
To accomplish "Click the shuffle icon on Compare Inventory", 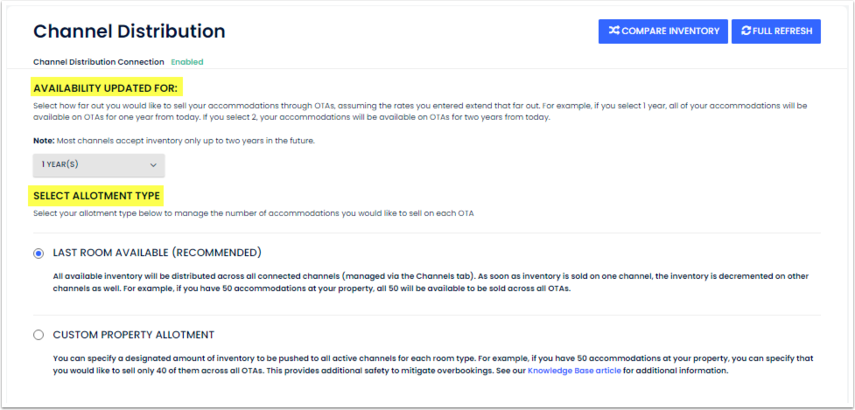I will click(613, 31).
